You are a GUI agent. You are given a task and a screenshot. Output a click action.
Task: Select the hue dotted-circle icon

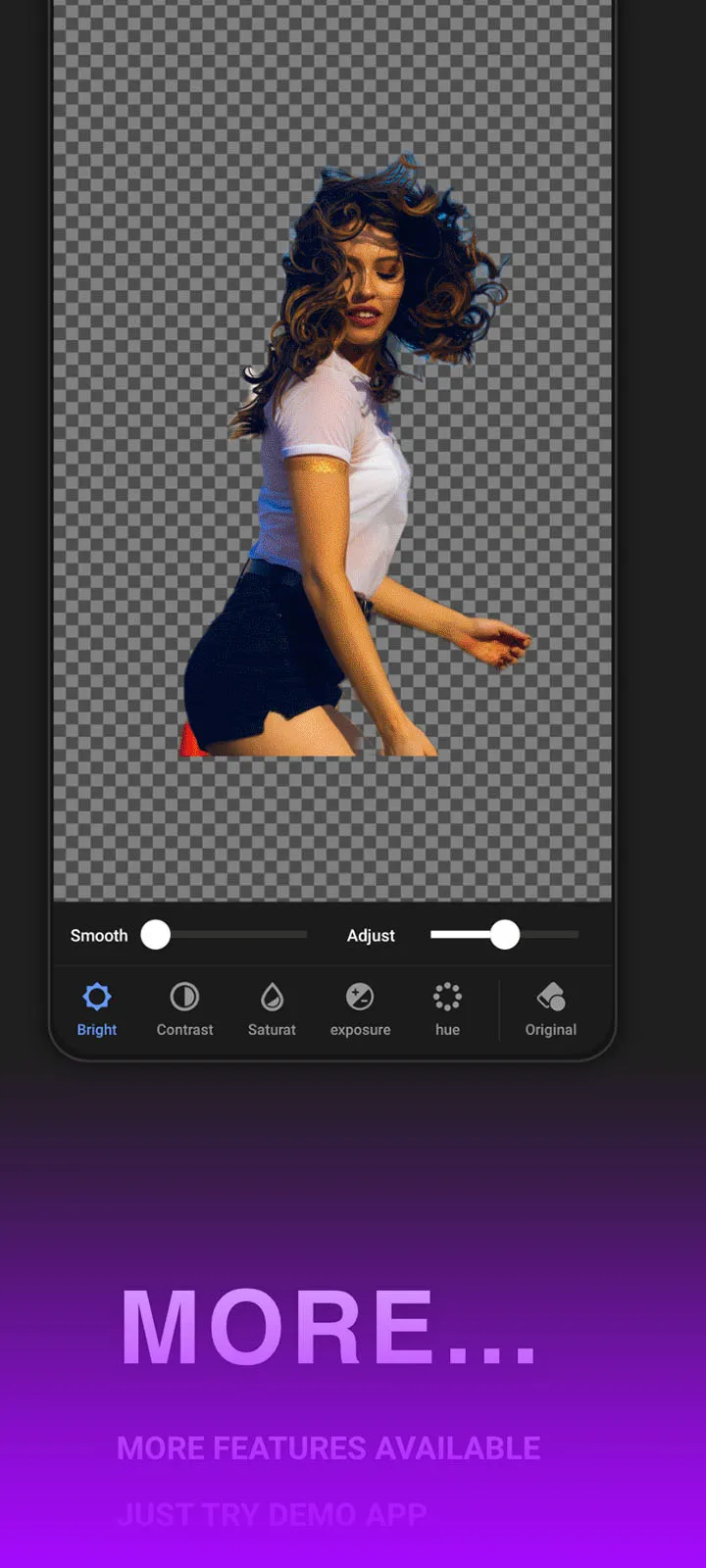[447, 998]
